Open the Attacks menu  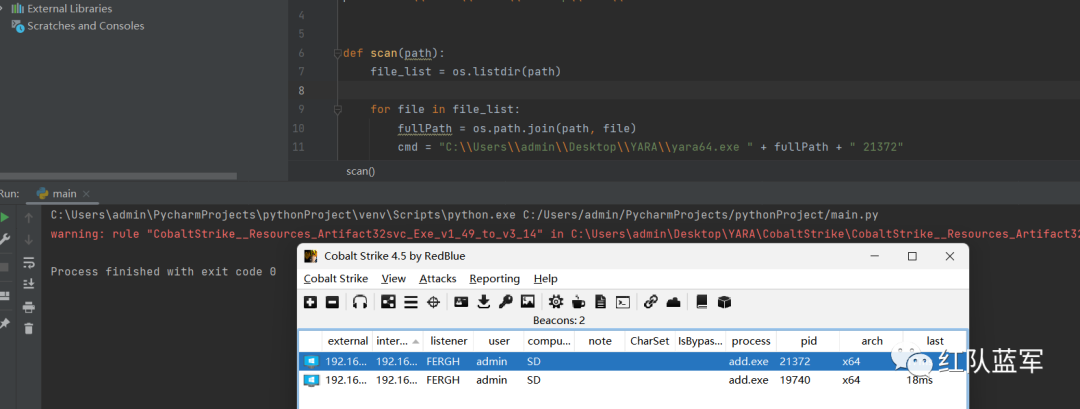click(x=437, y=278)
